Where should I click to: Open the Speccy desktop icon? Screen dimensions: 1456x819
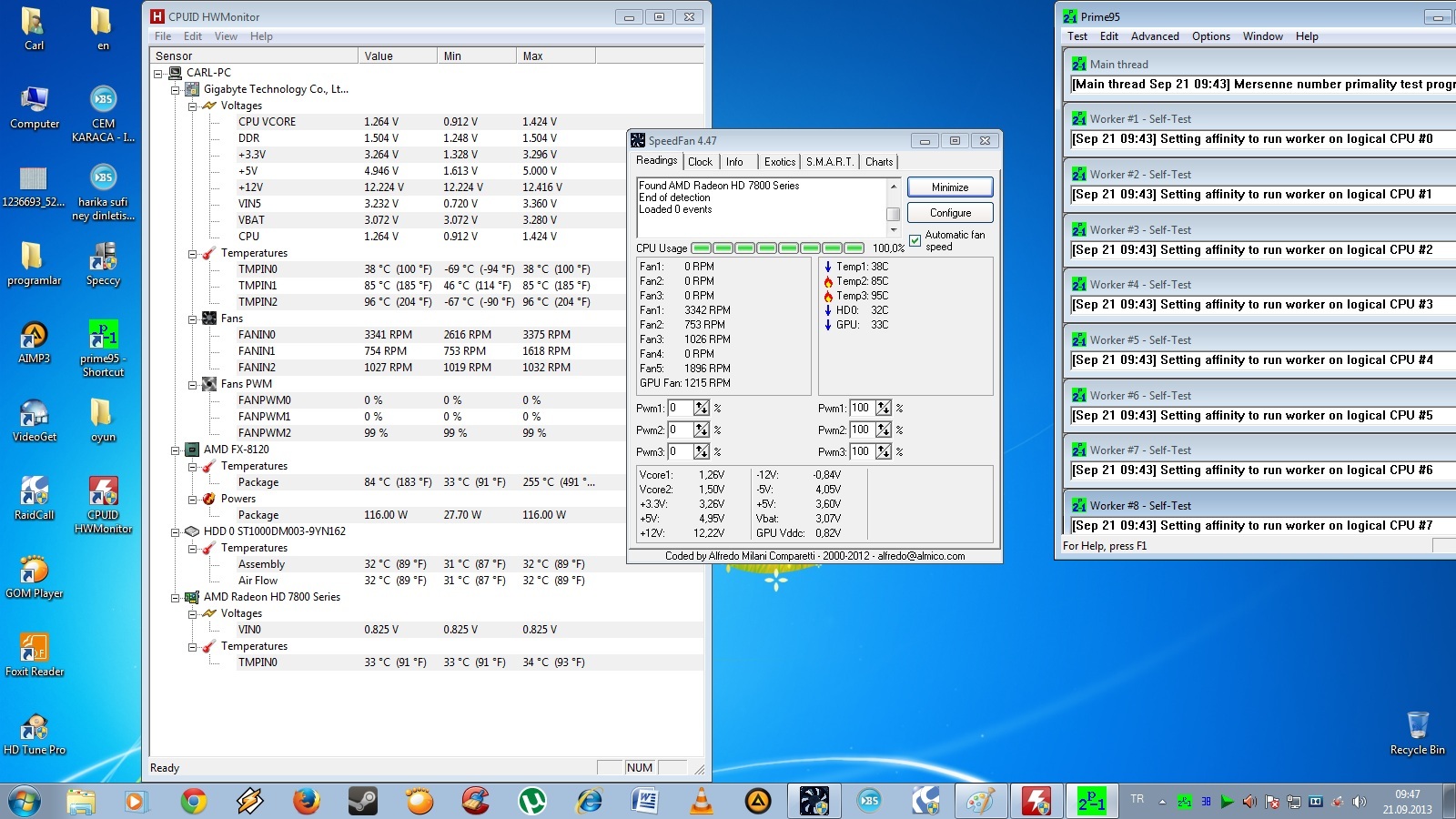103,264
